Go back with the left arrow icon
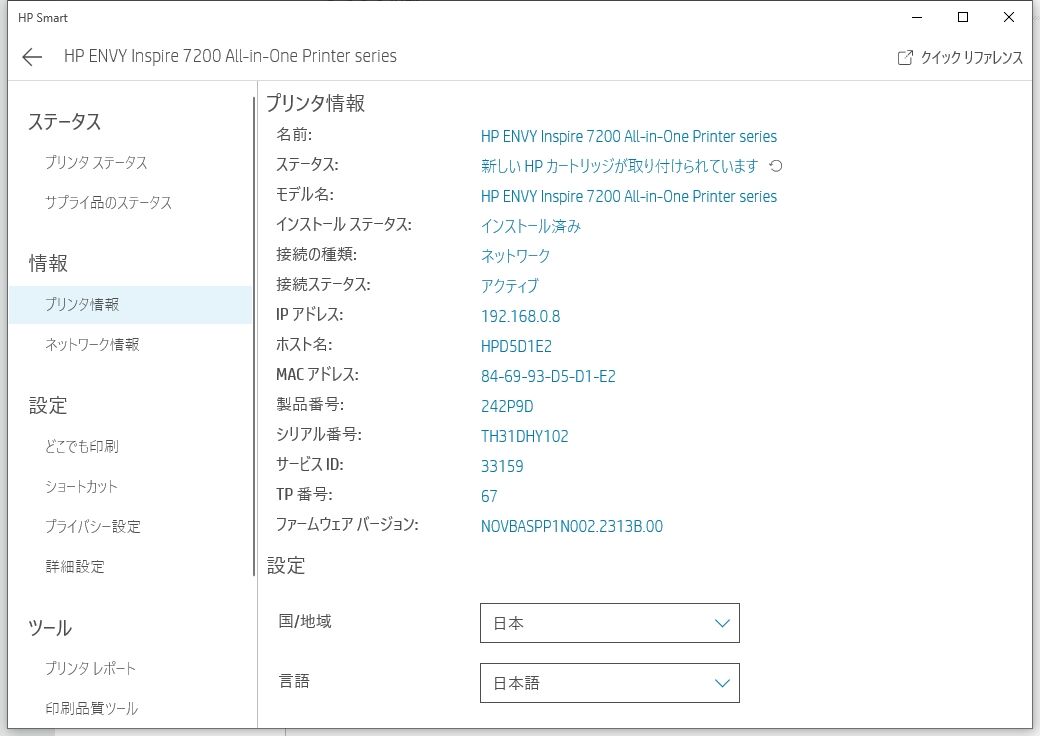The height and width of the screenshot is (736, 1040). (32, 57)
